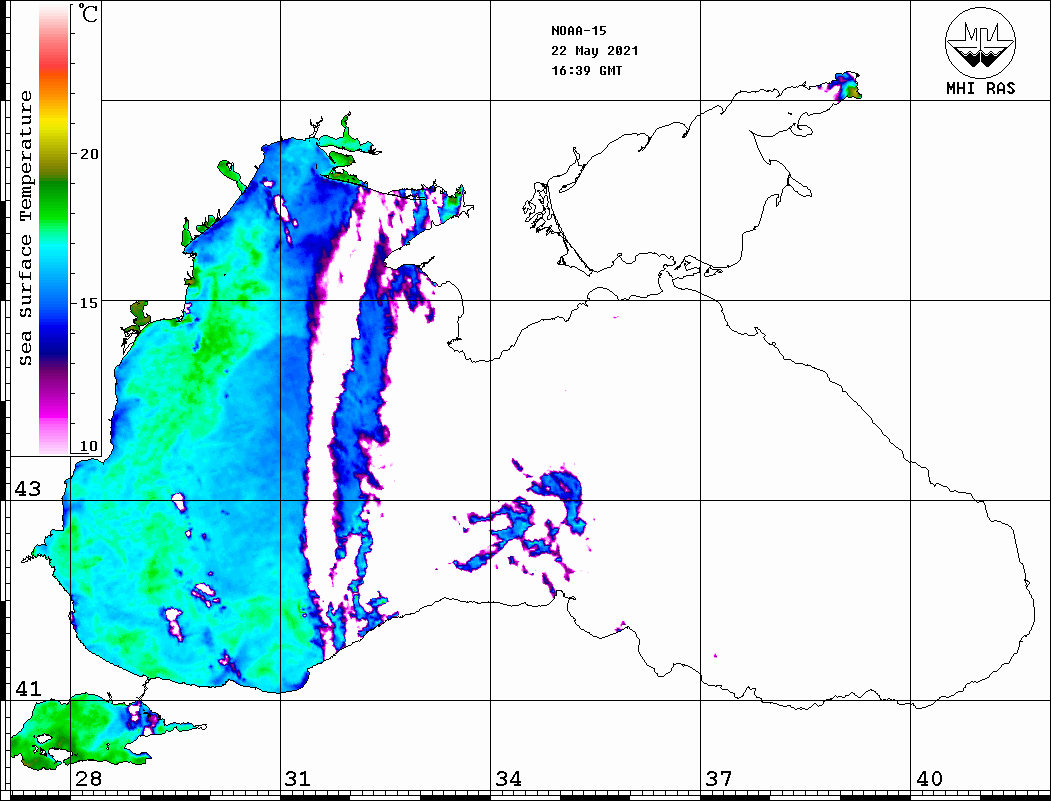Screen dimensions: 1051x801
Task: Click the 'NOAA-15' satellite label
Action: pos(579,31)
